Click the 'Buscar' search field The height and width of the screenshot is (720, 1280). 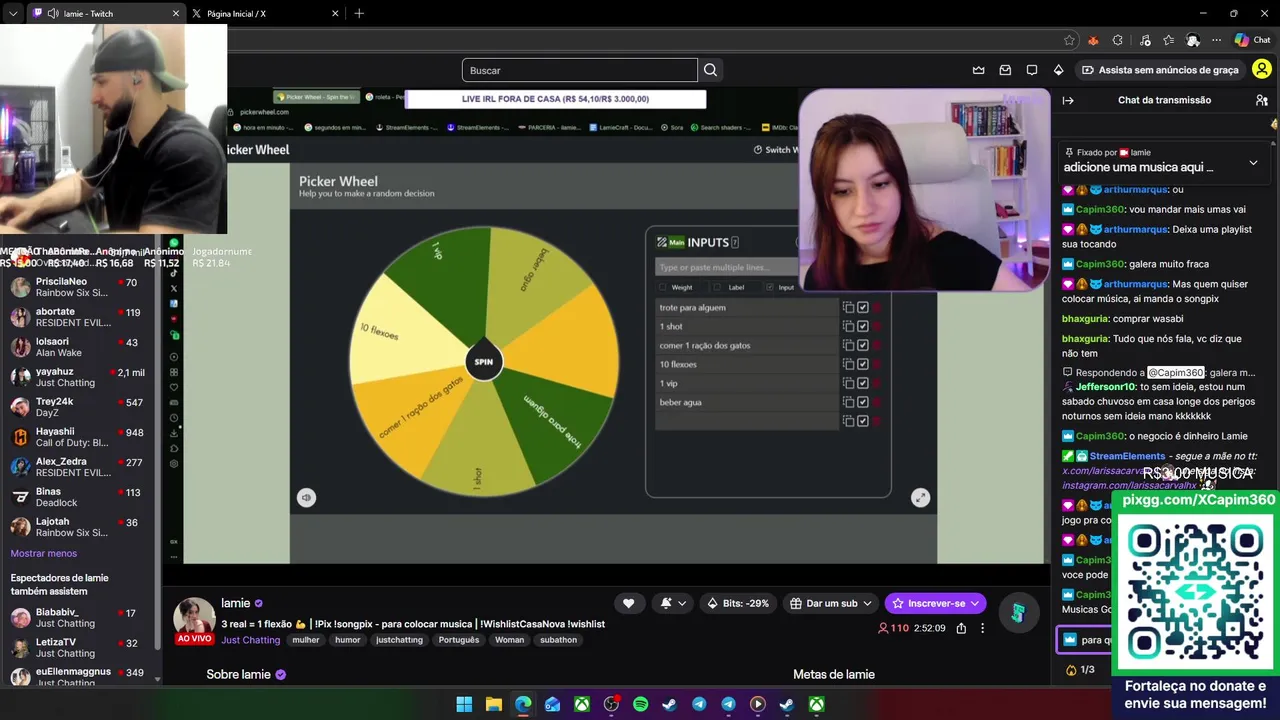580,70
